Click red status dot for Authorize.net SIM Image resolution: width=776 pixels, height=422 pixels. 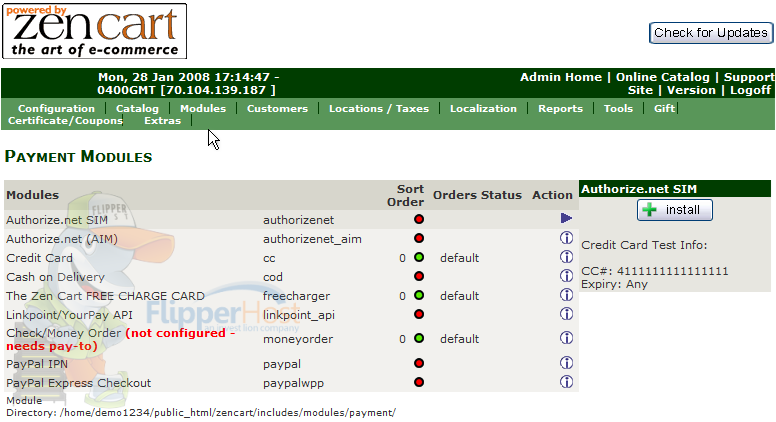point(419,219)
